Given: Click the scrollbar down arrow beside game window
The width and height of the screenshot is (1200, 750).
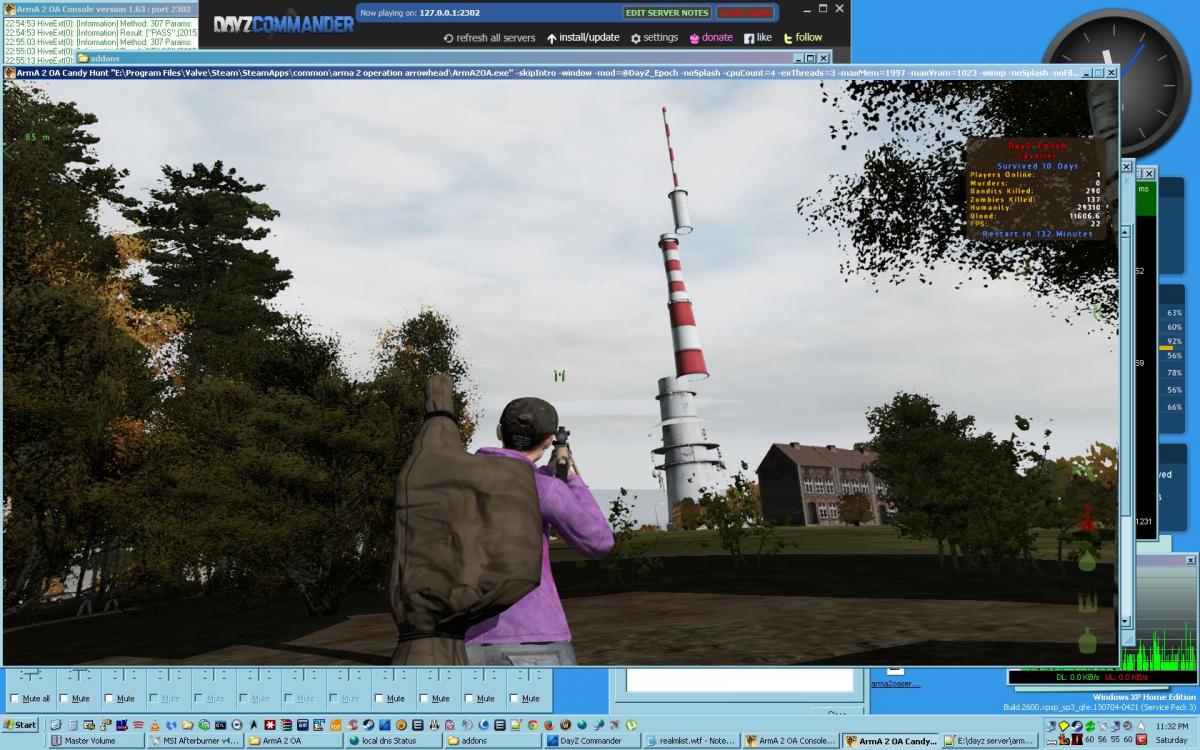Looking at the screenshot, I should click(x=1126, y=620).
